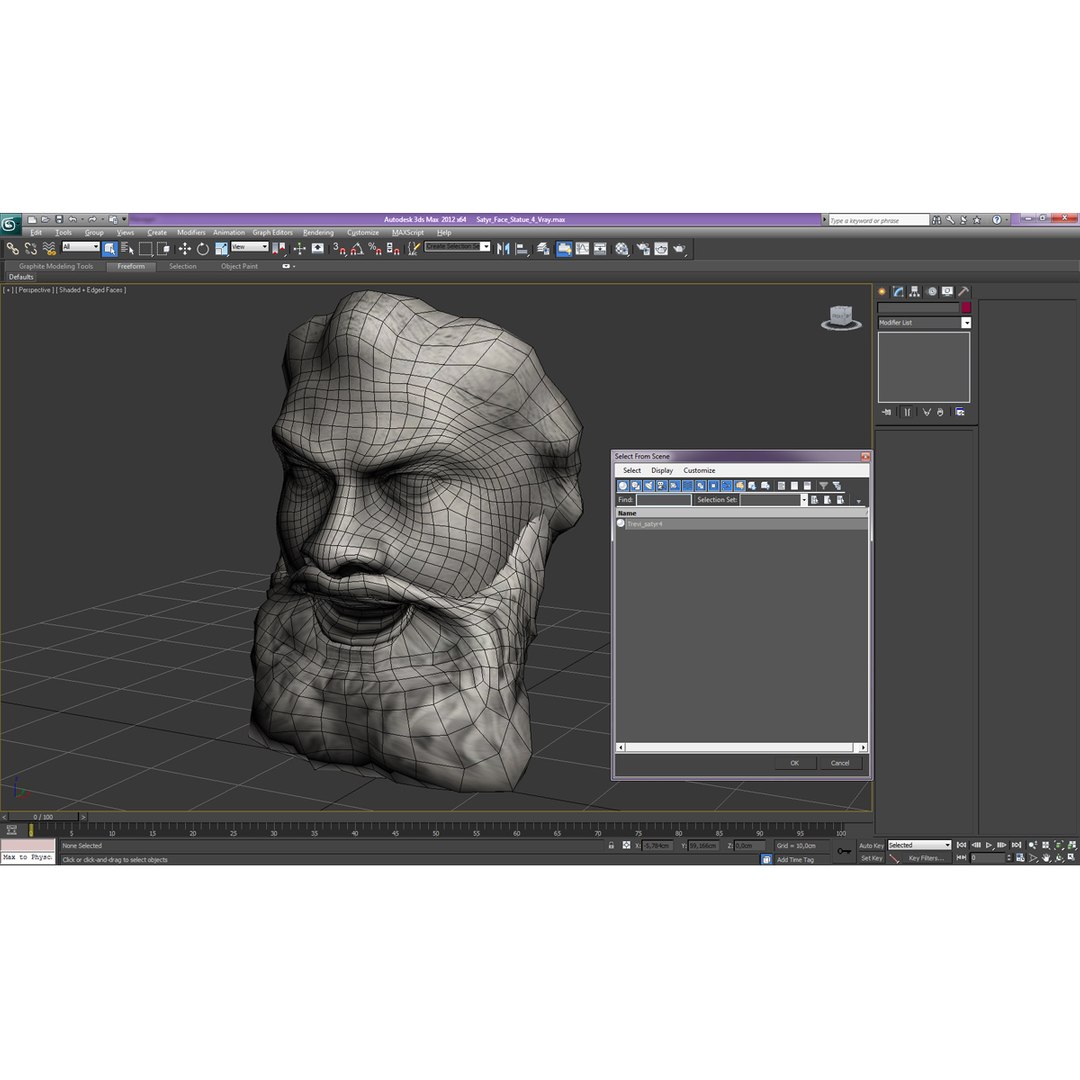1080x1080 pixels.
Task: Select Trevi_satyr4 in object list
Action: coord(741,524)
